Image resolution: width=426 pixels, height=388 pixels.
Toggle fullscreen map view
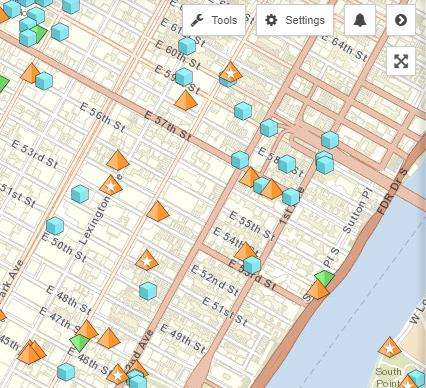pos(401,61)
